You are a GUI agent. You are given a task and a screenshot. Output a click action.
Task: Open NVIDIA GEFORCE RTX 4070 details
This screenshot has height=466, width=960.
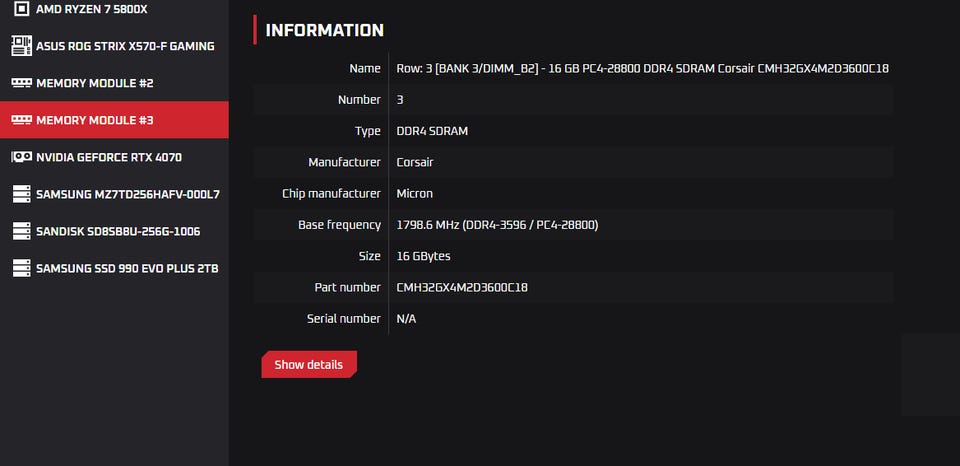[114, 157]
